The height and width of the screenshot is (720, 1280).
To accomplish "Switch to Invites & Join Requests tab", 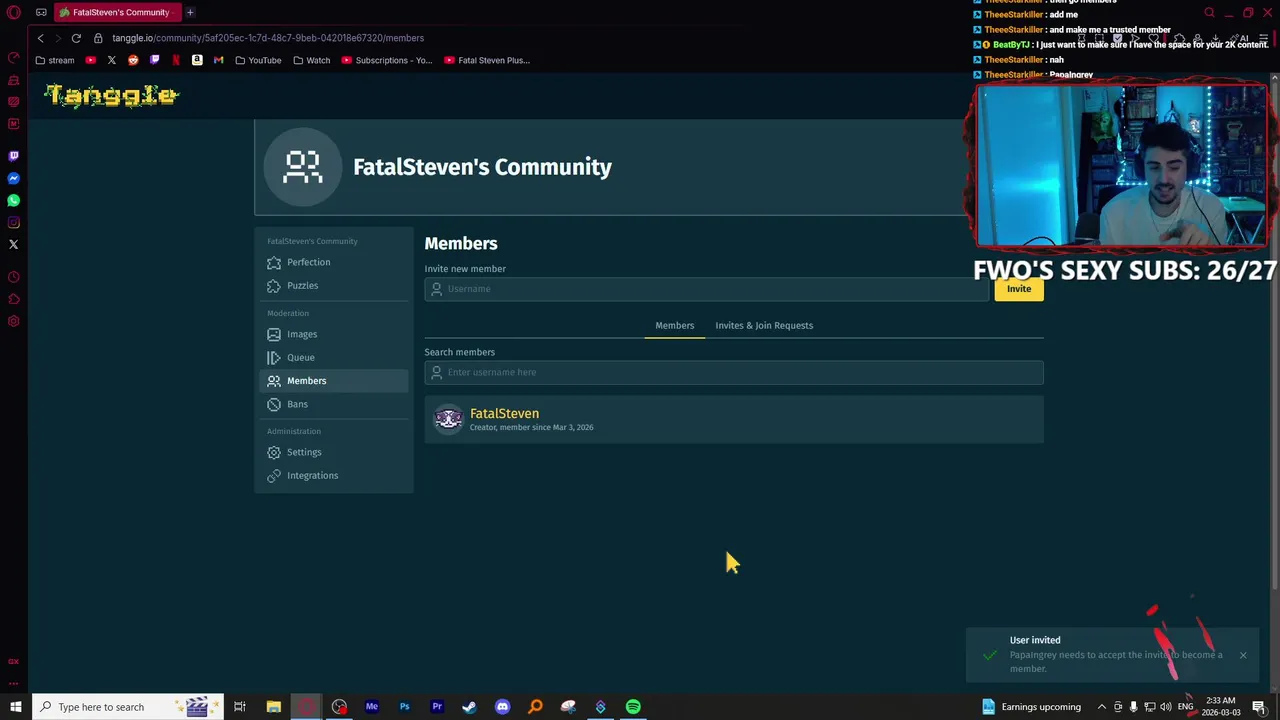I will click(764, 325).
